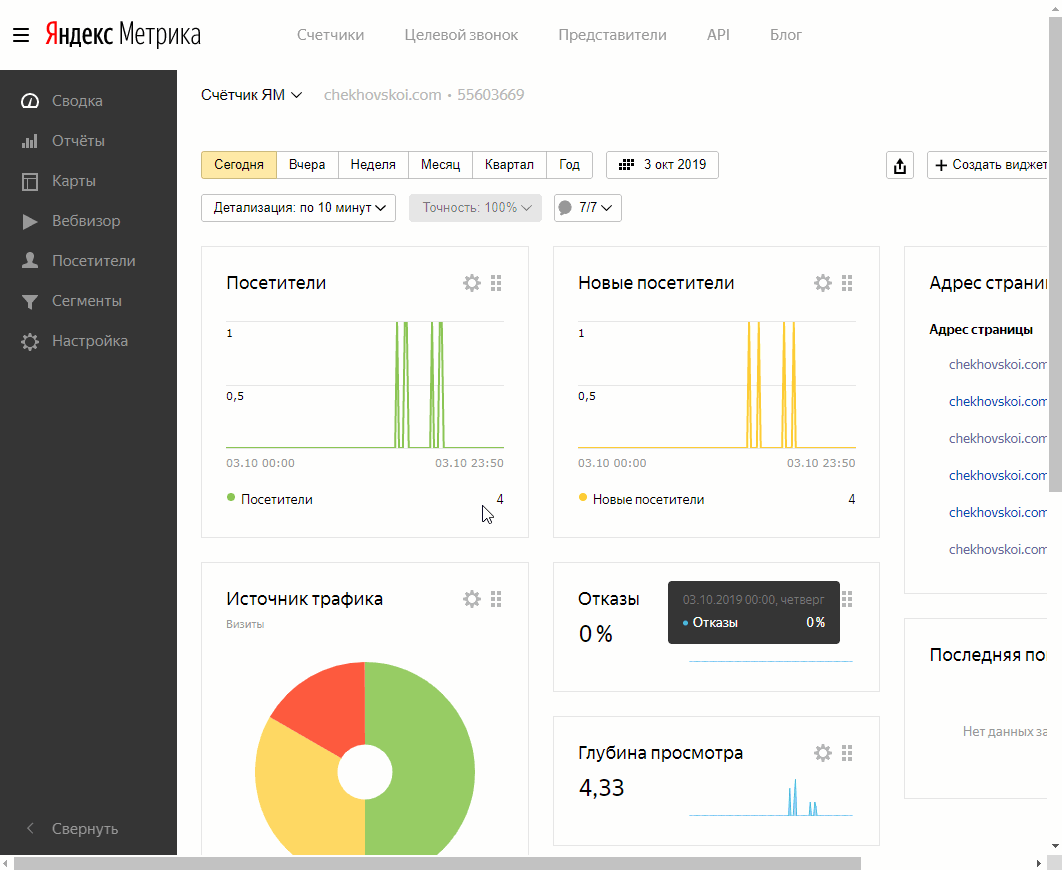Image resolution: width=1062 pixels, height=870 pixels.
Task: Click the 0 % Отказы value
Action: coord(595,634)
